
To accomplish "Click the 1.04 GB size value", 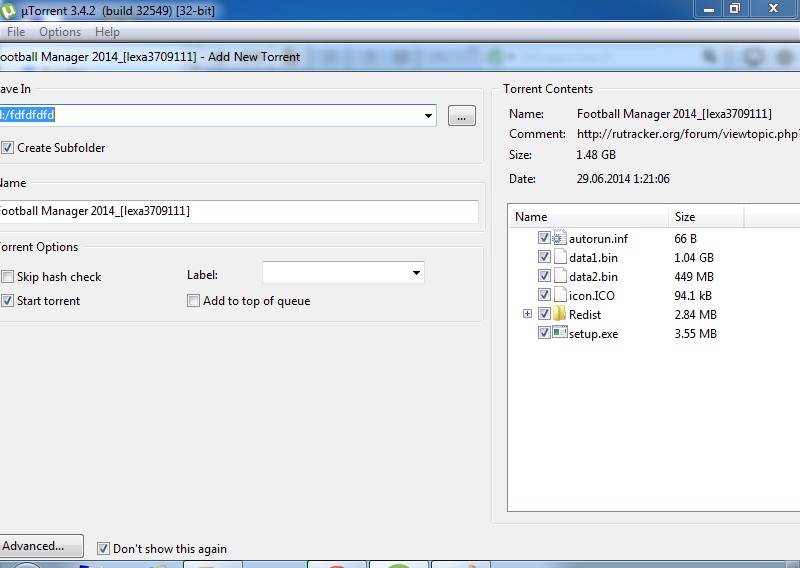I will click(x=694, y=257).
